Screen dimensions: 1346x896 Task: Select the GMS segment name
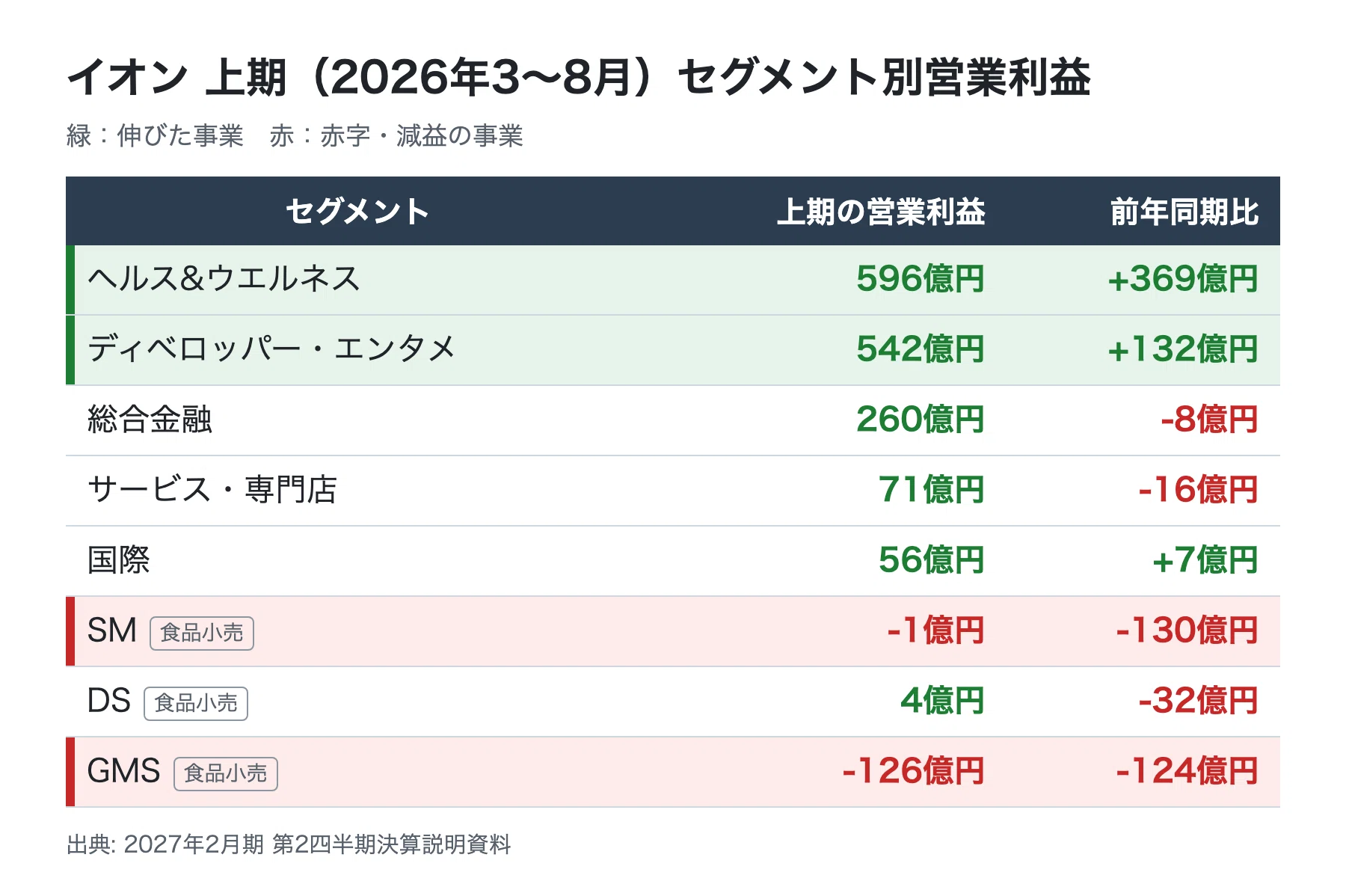click(x=124, y=771)
